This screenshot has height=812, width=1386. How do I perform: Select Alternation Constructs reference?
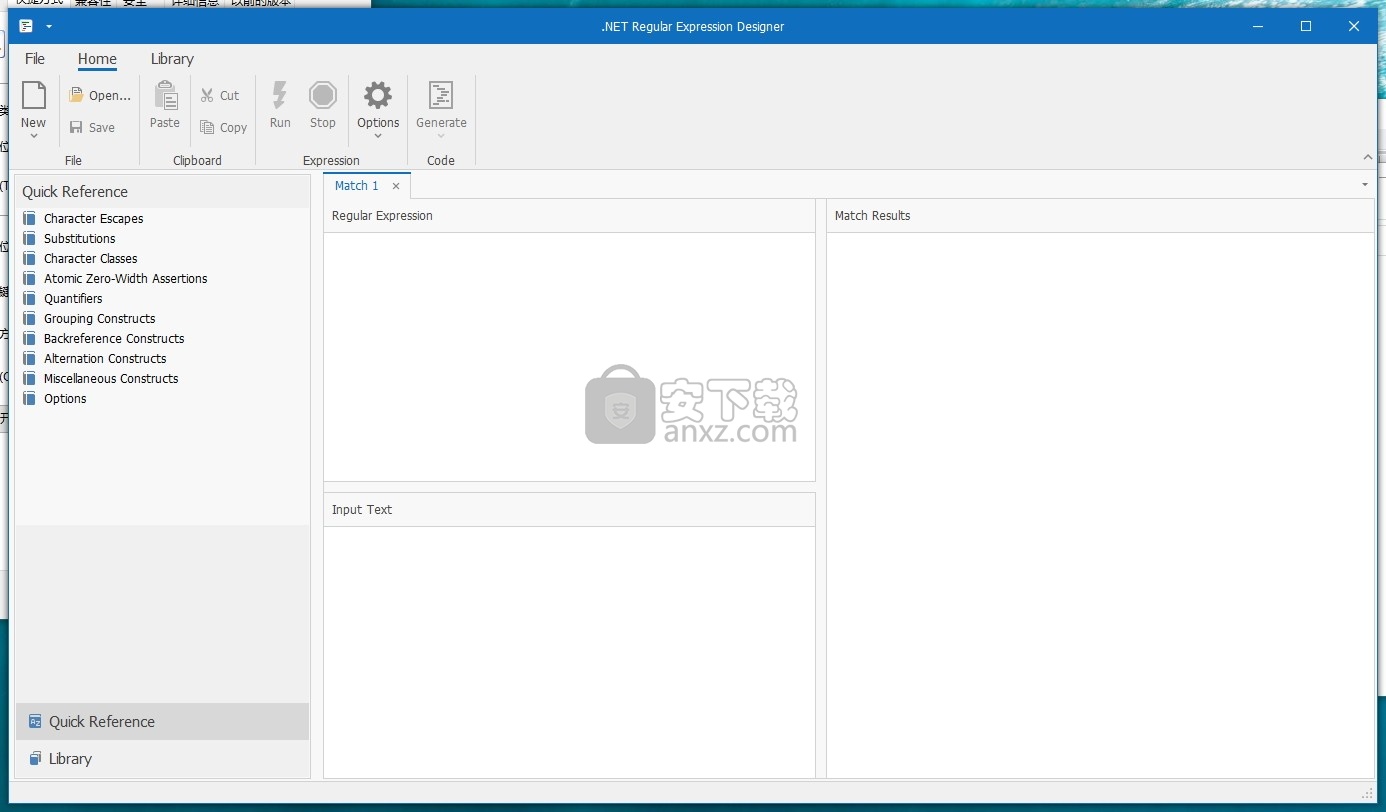coord(105,358)
